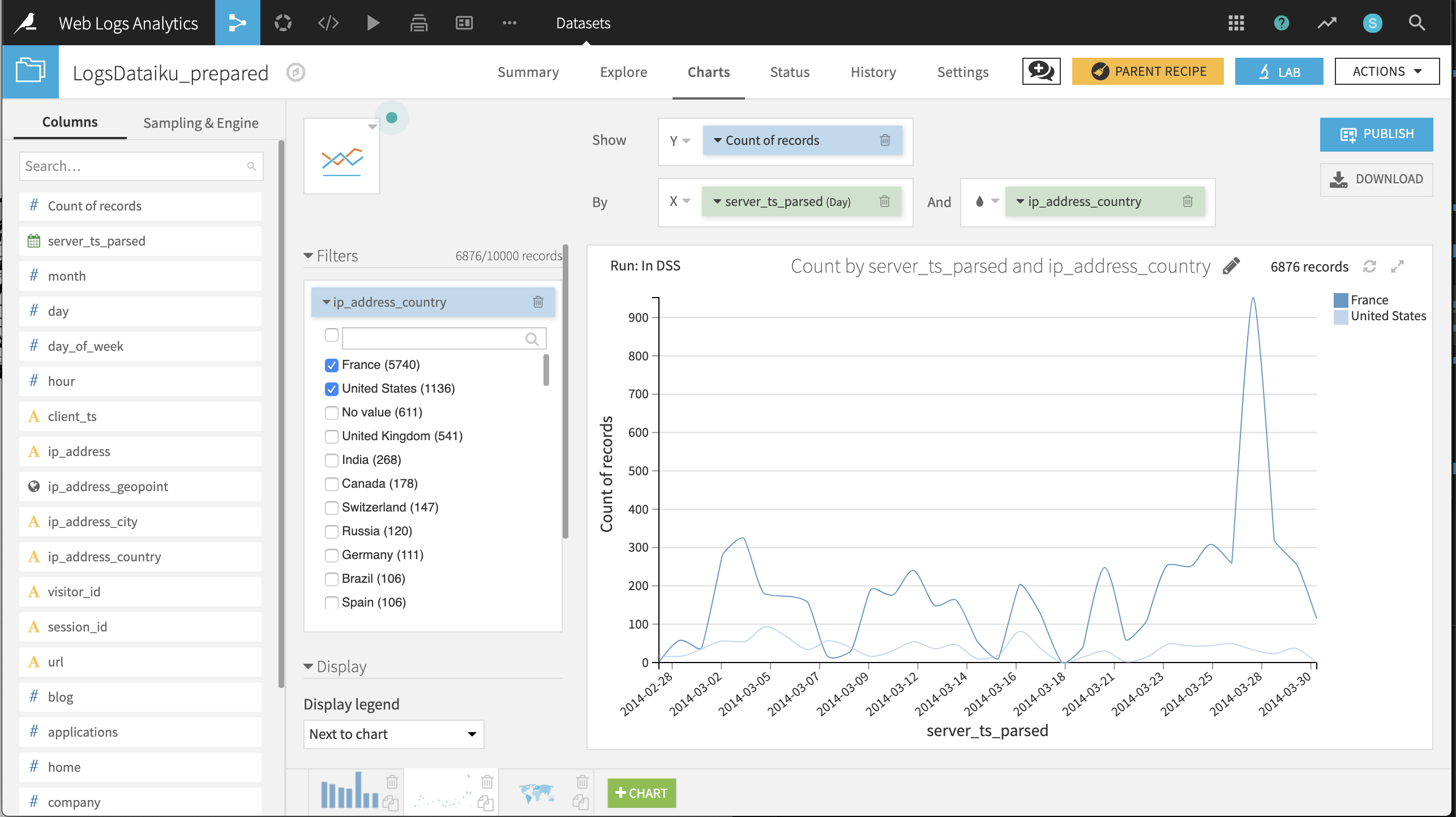Open the circular Lab analyses icon

pyautogui.click(x=283, y=23)
